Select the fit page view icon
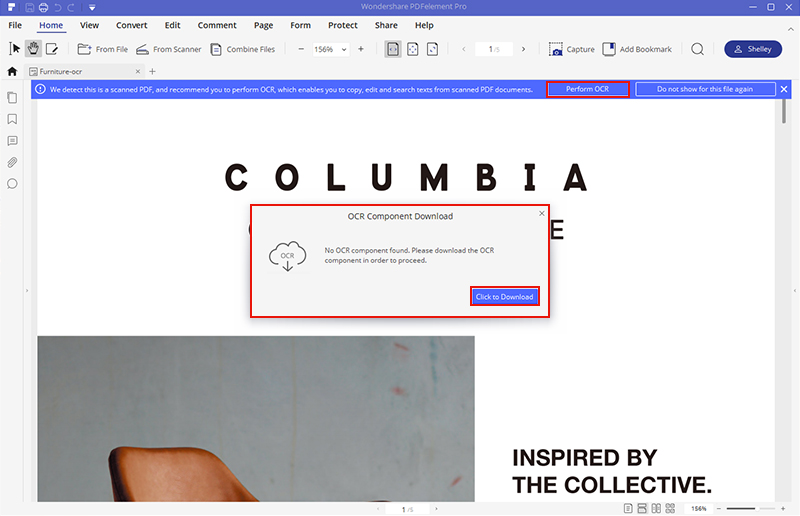The height and width of the screenshot is (516, 800). coord(413,49)
